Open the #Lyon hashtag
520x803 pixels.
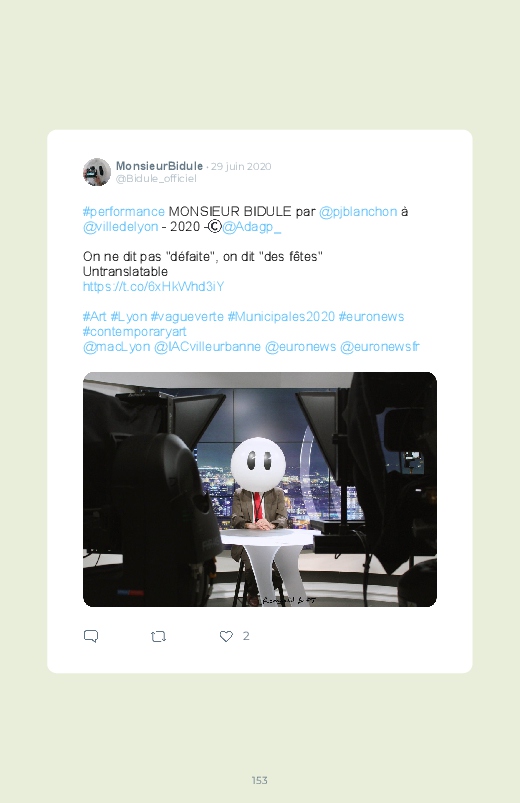129,316
